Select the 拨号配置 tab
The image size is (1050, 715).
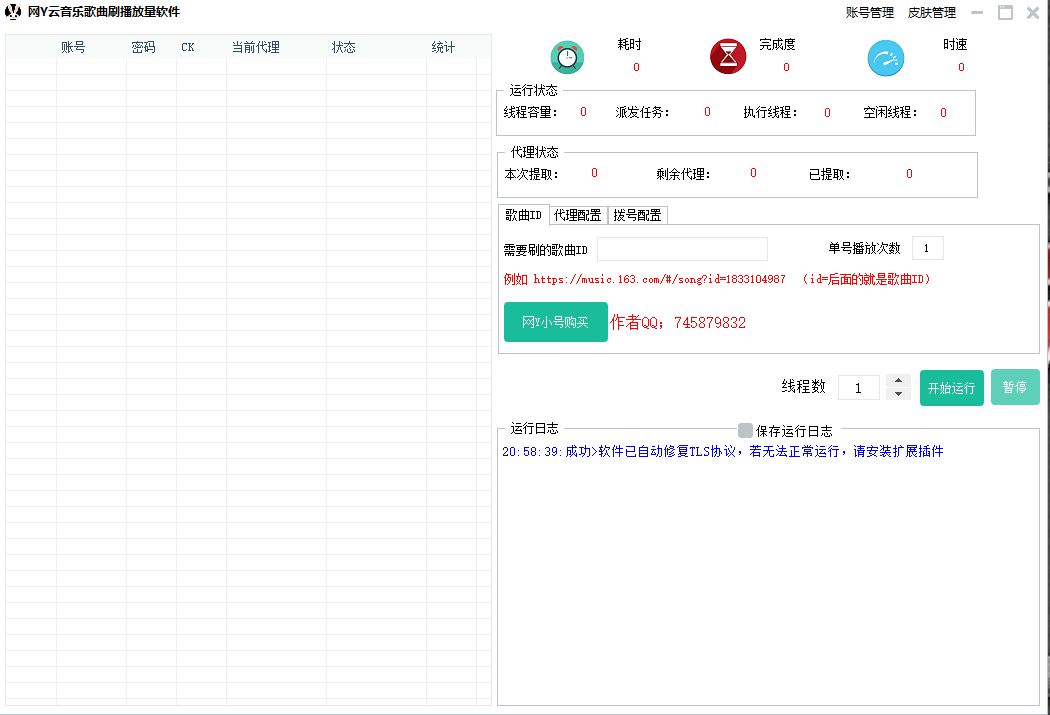[637, 215]
